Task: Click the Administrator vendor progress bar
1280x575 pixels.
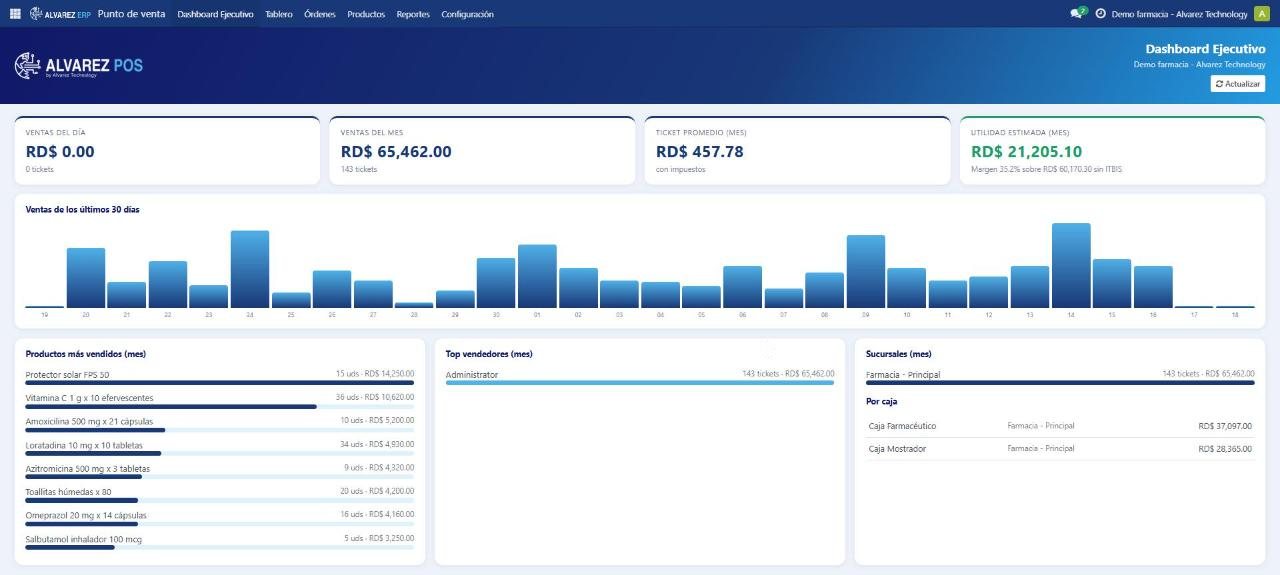Action: point(640,382)
